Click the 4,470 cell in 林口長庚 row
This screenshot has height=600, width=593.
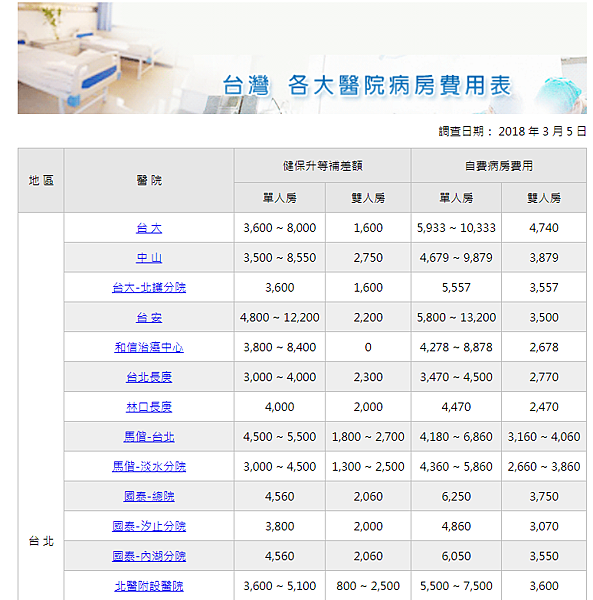tap(456, 407)
